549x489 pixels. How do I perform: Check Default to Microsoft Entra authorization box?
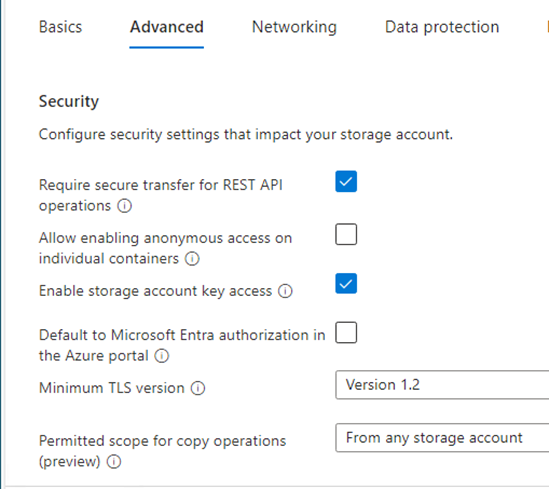346,332
